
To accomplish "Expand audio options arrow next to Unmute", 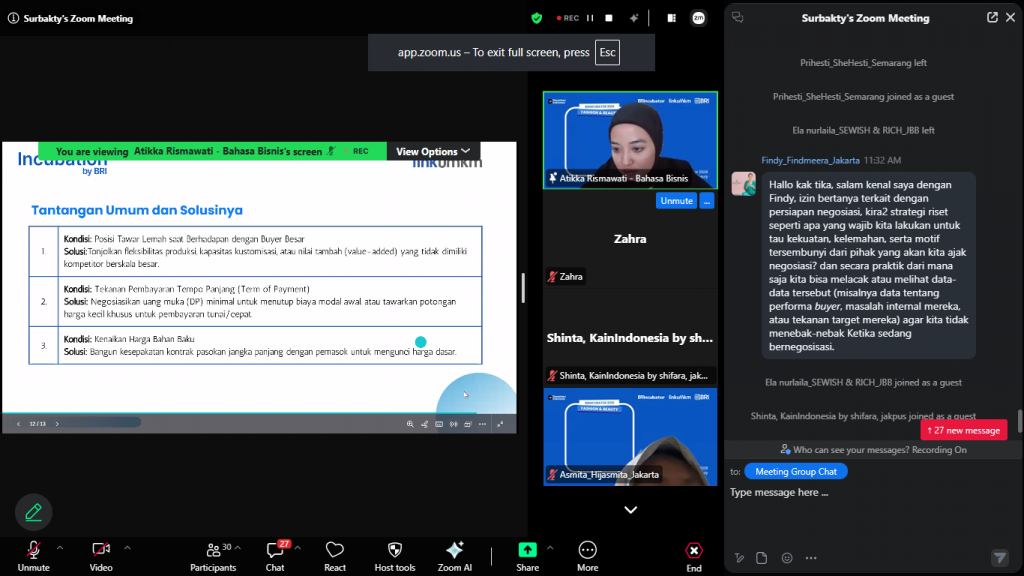I will 59,548.
